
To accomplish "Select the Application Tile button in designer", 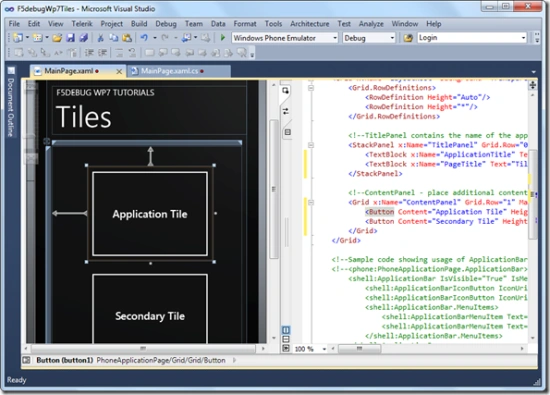I will pos(150,214).
